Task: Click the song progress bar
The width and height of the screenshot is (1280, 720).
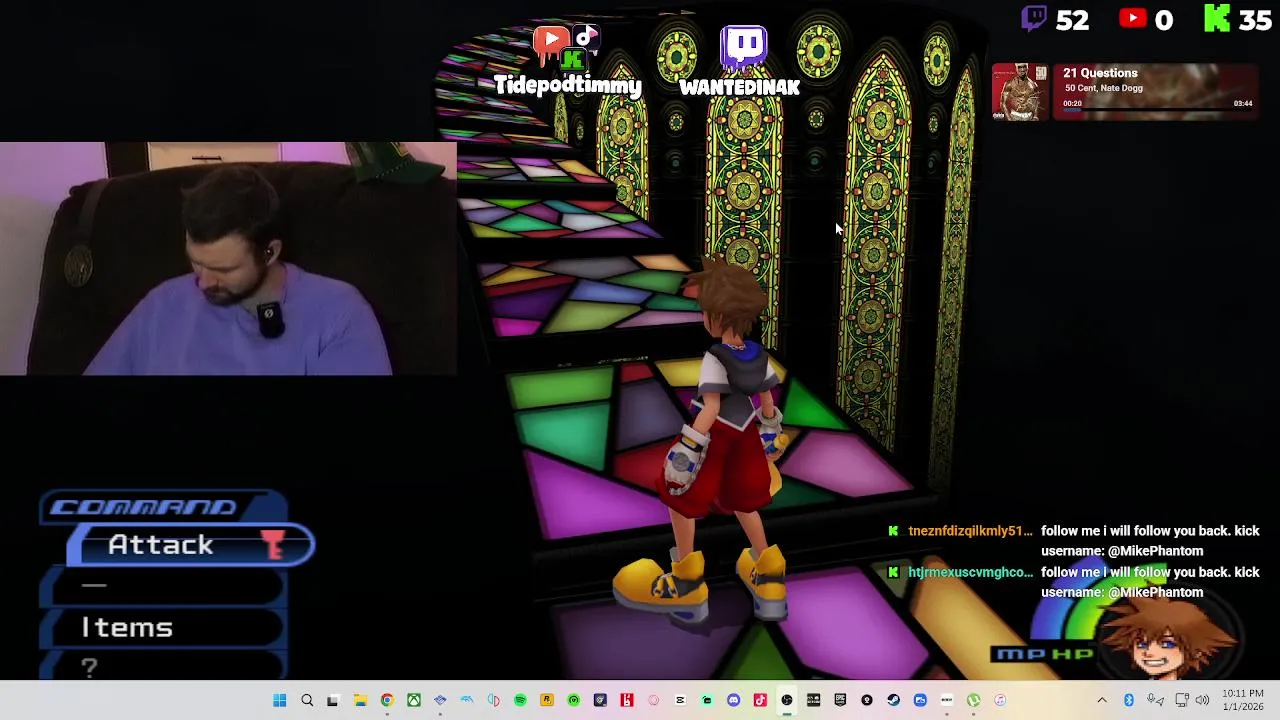Action: pyautogui.click(x=1158, y=111)
